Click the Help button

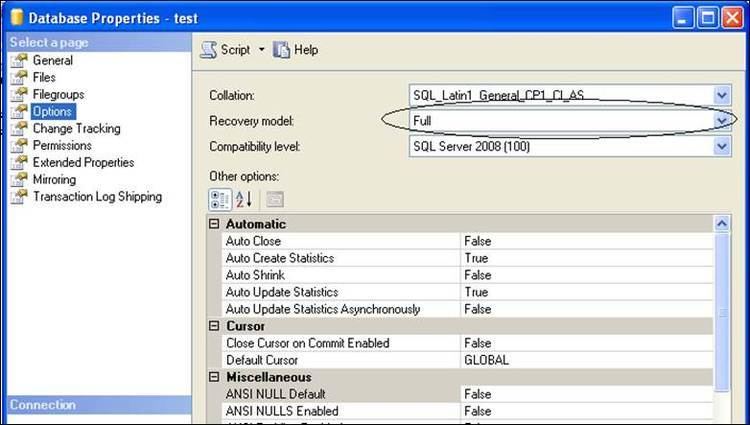click(296, 50)
